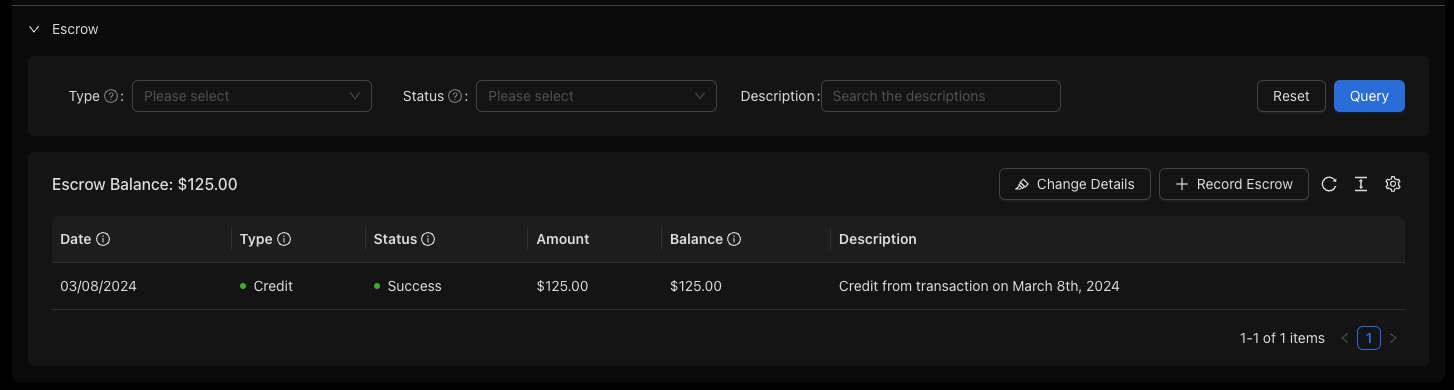Viewport: 1454px width, 390px height.
Task: Click the Type column info icon
Action: pyautogui.click(x=284, y=239)
